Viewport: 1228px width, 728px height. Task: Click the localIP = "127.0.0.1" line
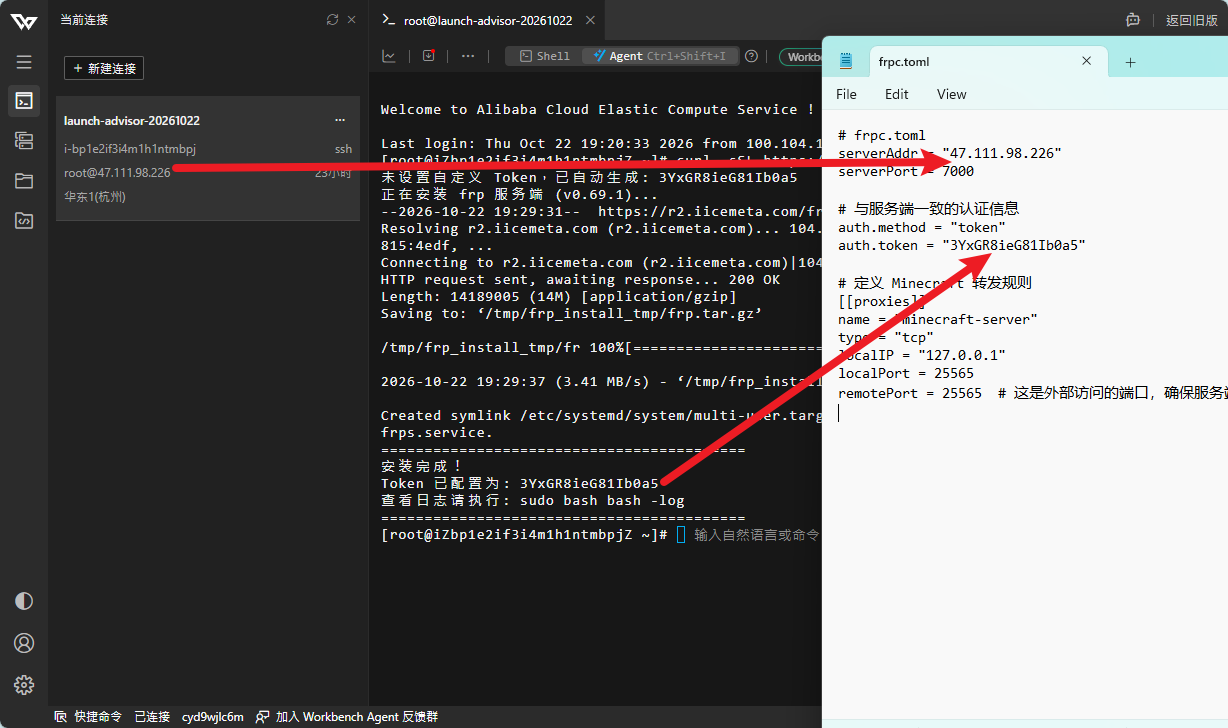922,355
